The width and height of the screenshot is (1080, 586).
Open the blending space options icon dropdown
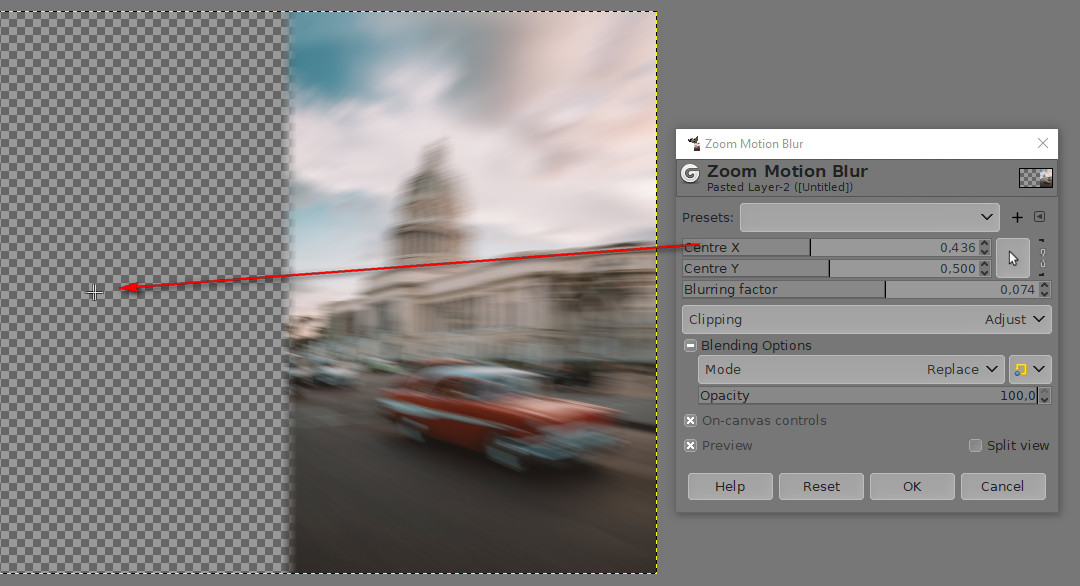click(1030, 370)
